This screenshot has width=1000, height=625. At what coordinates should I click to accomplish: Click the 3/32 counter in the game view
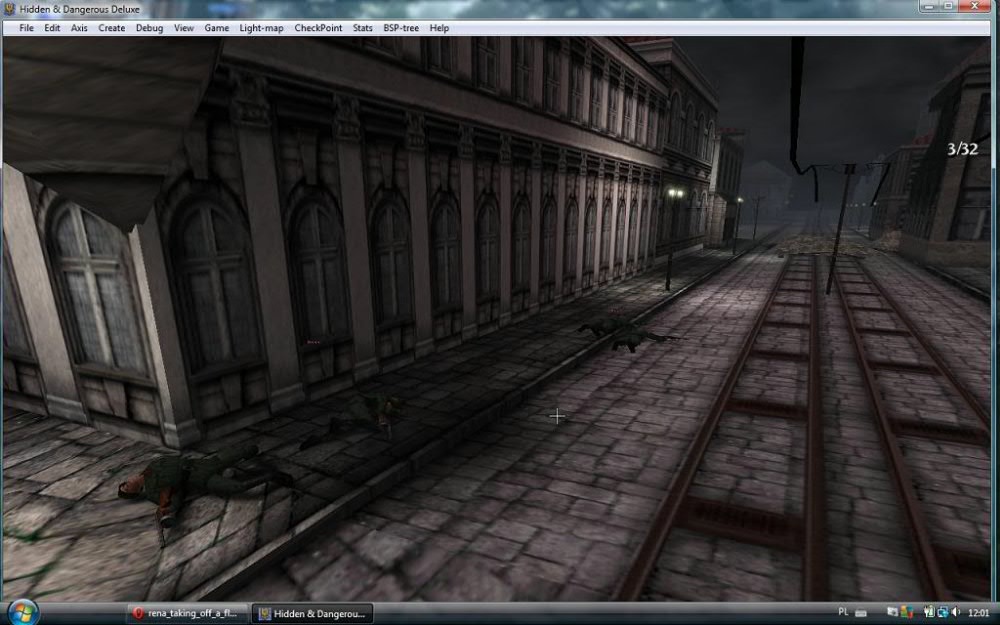[962, 149]
